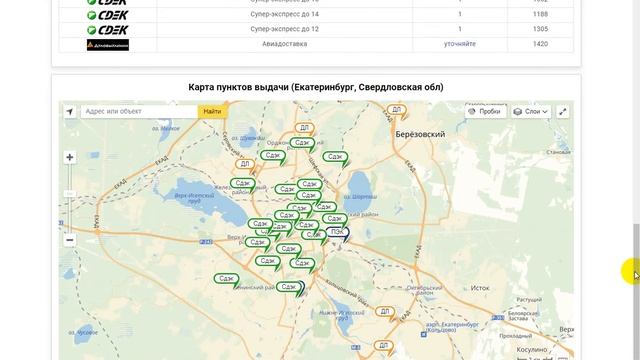The height and width of the screenshot is (360, 640).
Task: Click the price 1188 cell
Action: [540, 14]
